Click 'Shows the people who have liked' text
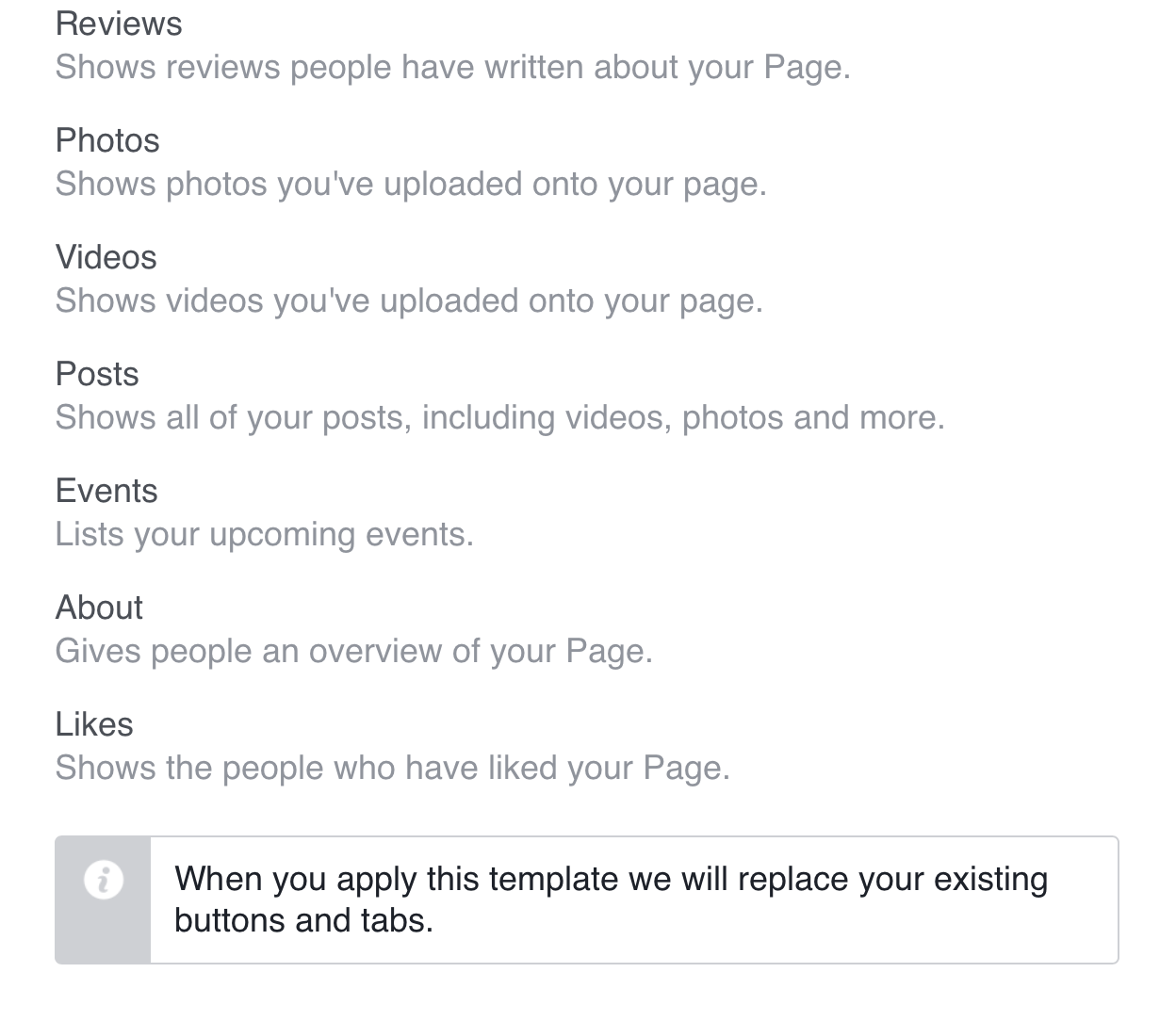 [392, 769]
